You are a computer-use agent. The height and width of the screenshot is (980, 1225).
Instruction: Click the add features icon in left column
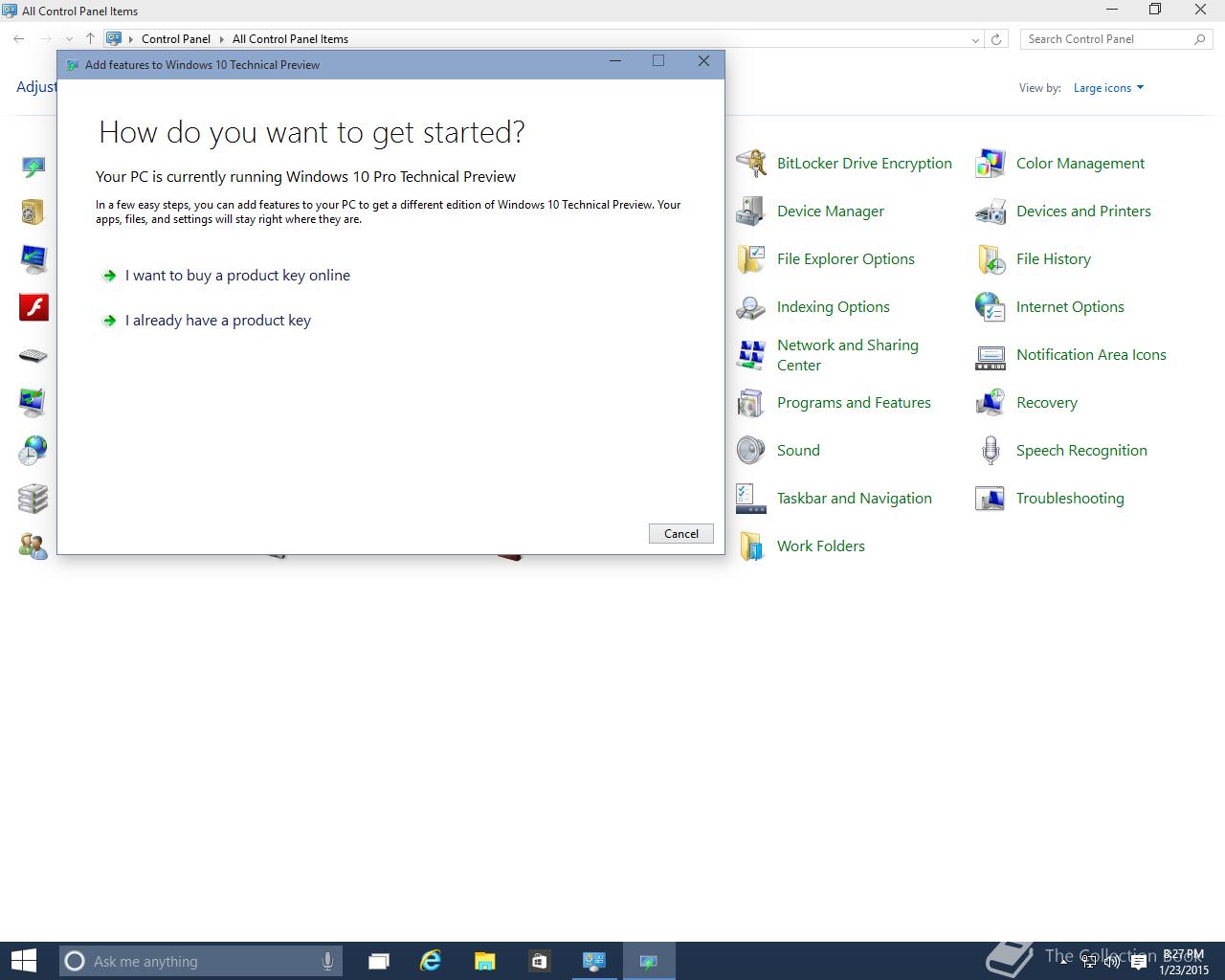coord(33,167)
